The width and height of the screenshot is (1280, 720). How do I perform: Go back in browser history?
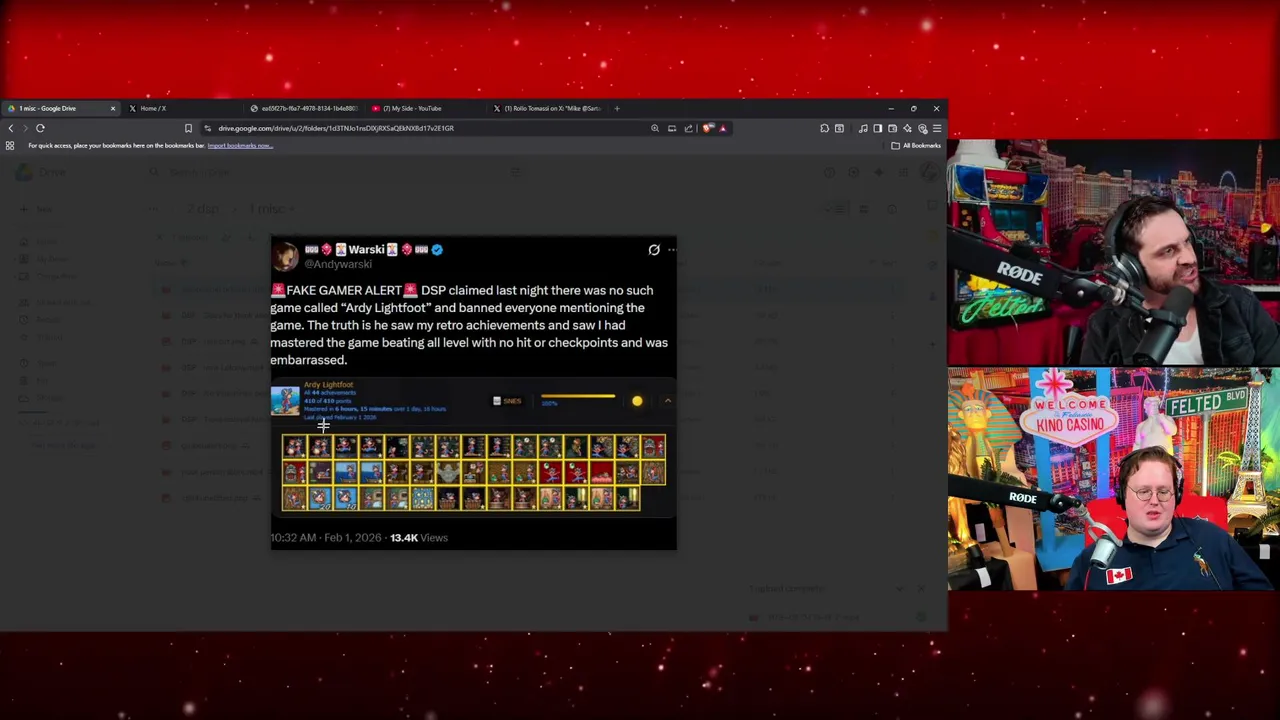click(x=11, y=128)
